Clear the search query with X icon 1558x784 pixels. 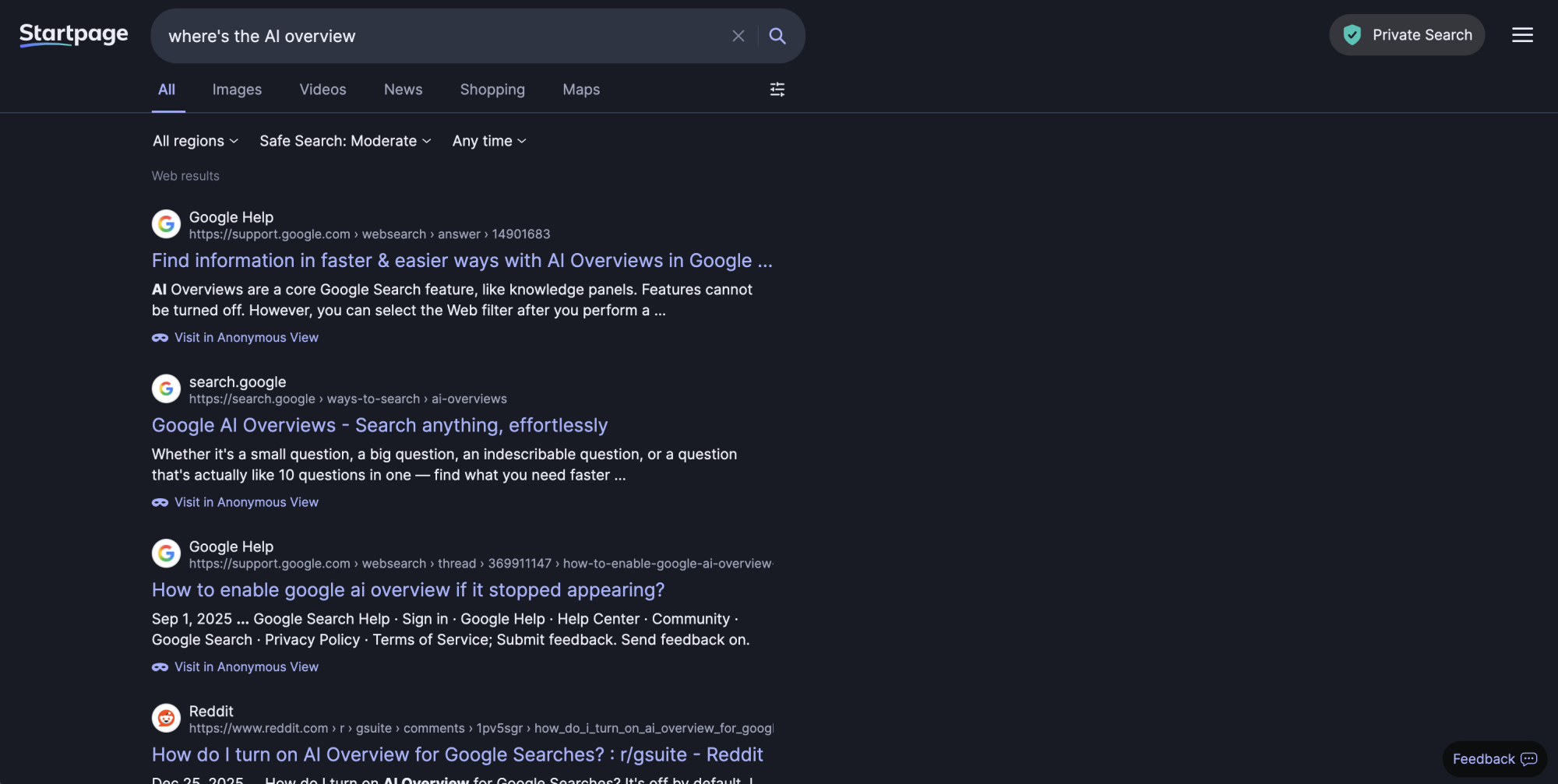click(738, 36)
